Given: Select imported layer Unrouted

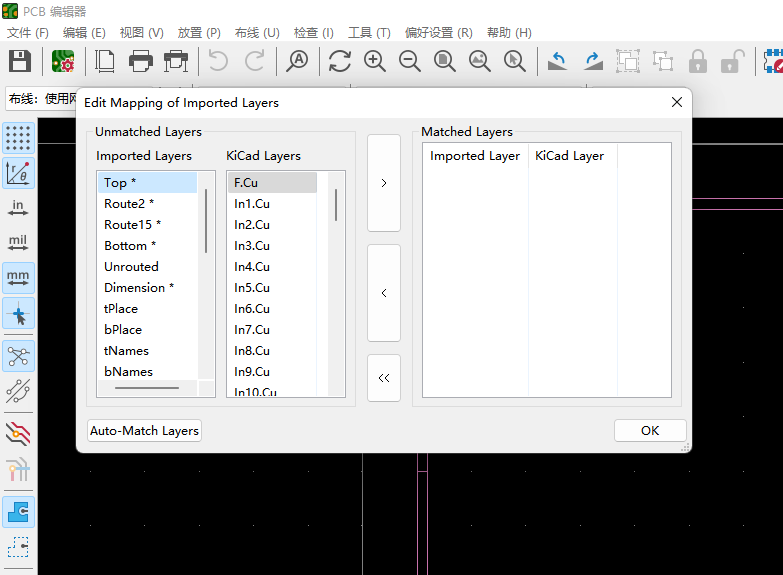Looking at the screenshot, I should click(147, 267).
